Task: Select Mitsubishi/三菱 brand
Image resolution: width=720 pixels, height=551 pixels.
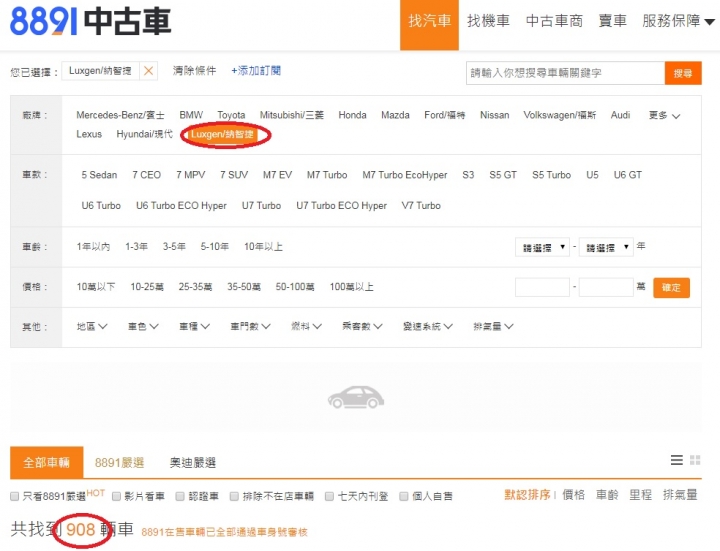Action: (292, 115)
